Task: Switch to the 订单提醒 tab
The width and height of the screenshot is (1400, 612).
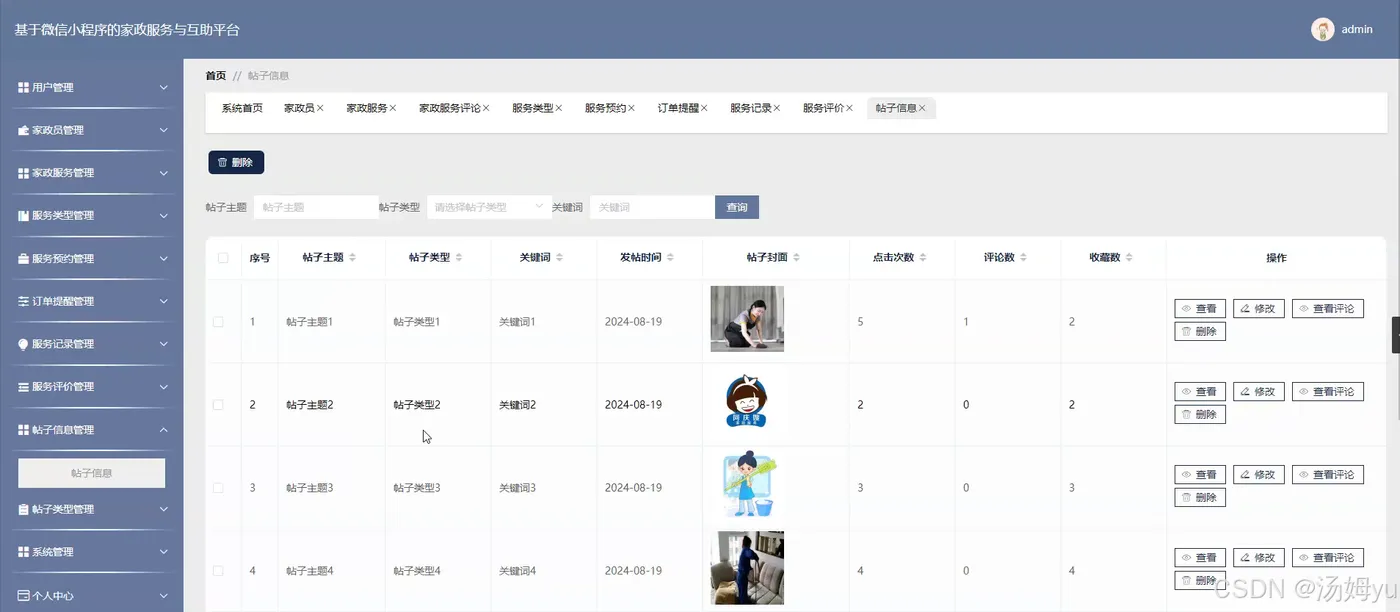Action: click(678, 108)
